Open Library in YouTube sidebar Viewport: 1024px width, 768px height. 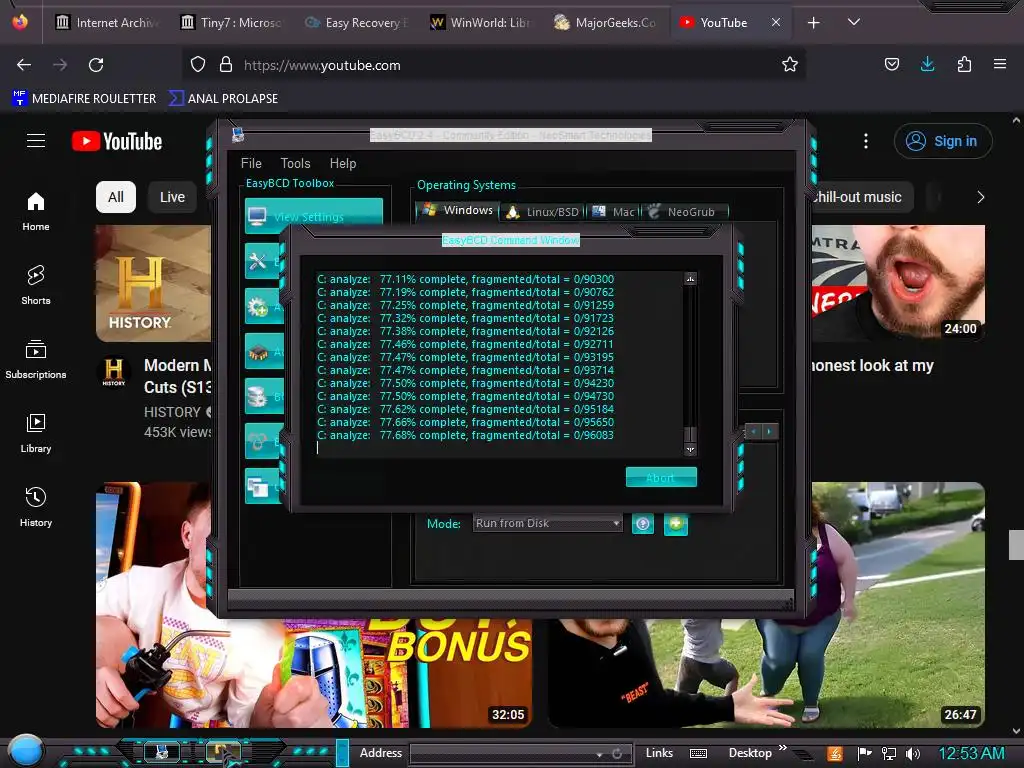click(36, 434)
